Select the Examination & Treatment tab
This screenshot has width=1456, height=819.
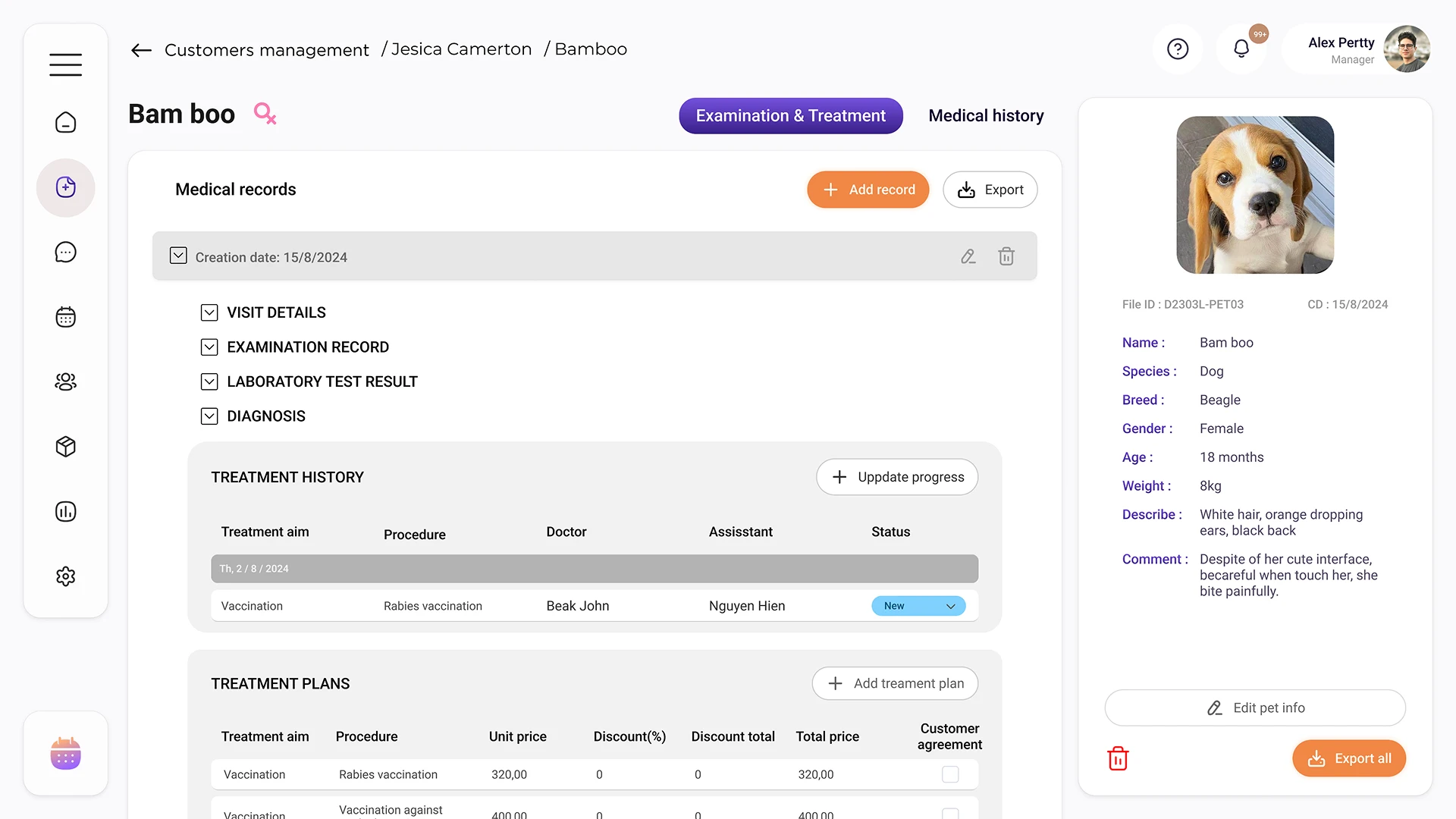[x=790, y=115]
